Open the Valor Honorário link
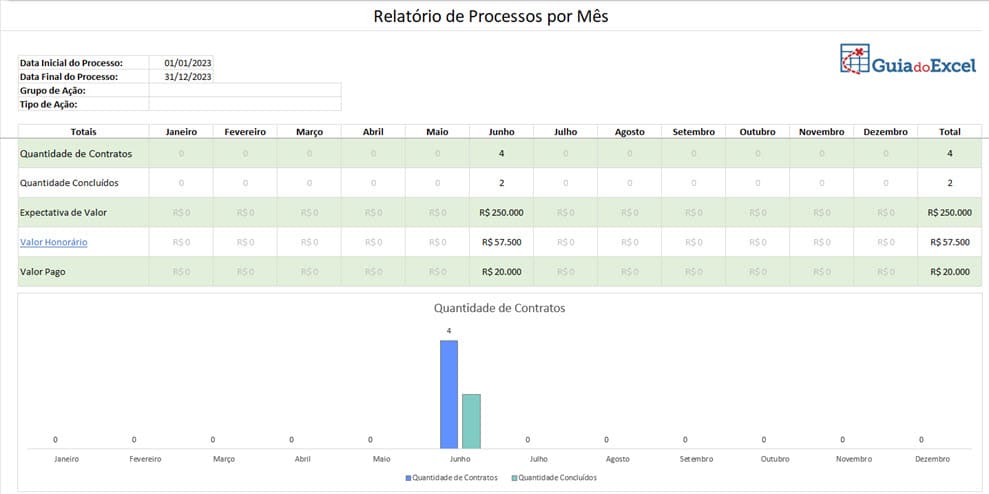The height and width of the screenshot is (494, 989). pyautogui.click(x=53, y=242)
